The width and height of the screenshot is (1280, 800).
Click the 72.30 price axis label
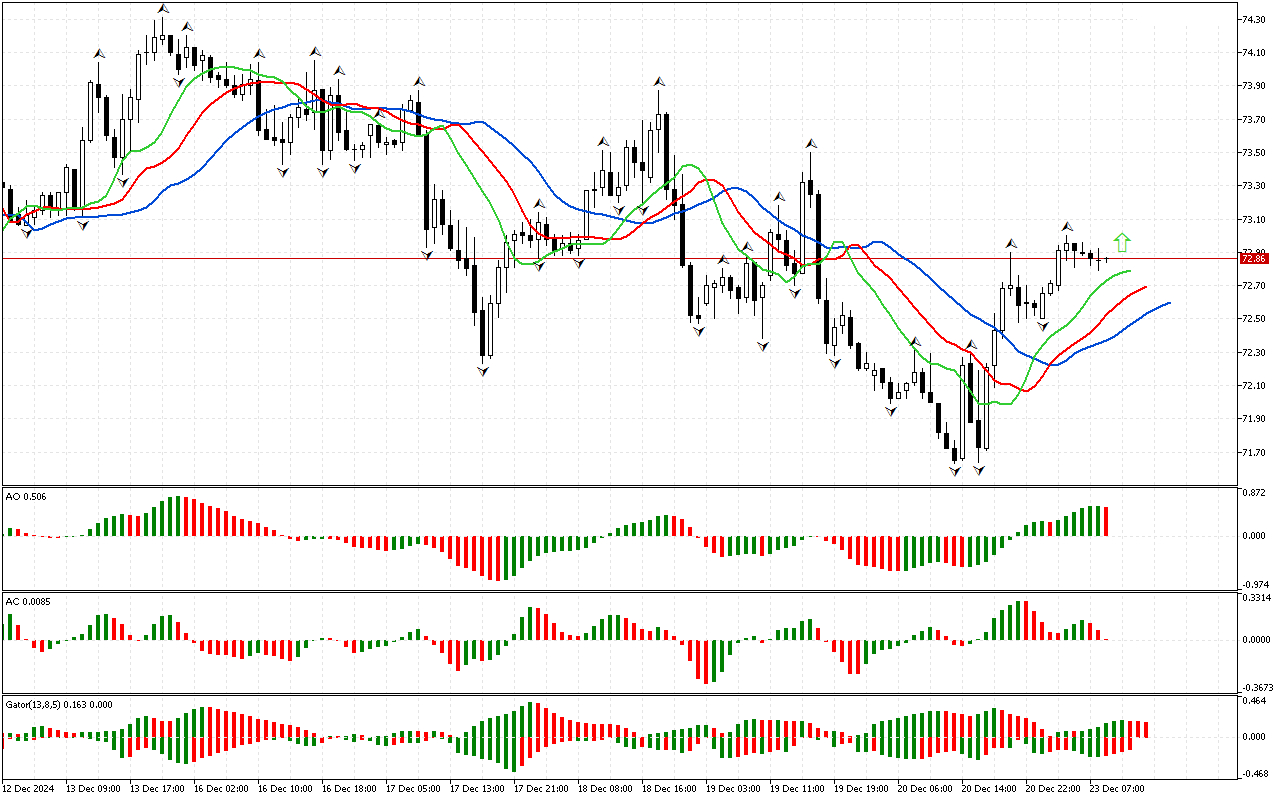[1254, 352]
